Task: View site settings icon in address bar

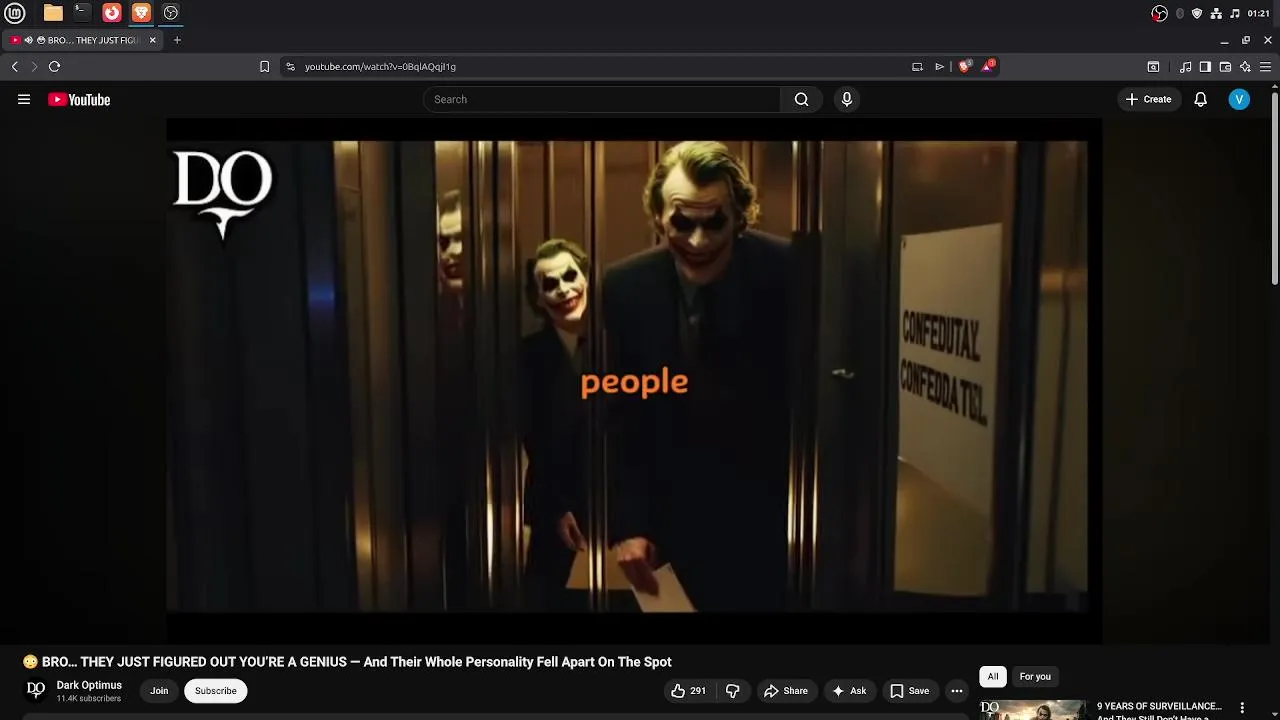Action: coord(290,67)
